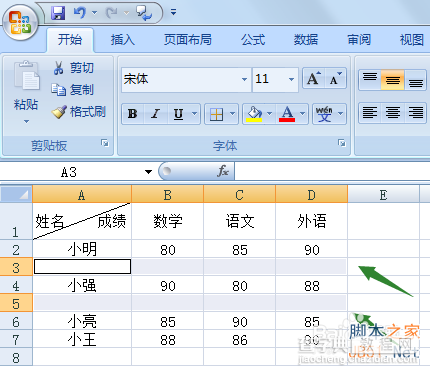Apply yellow fill color bucket
The height and width of the screenshot is (366, 430).
[x=254, y=114]
